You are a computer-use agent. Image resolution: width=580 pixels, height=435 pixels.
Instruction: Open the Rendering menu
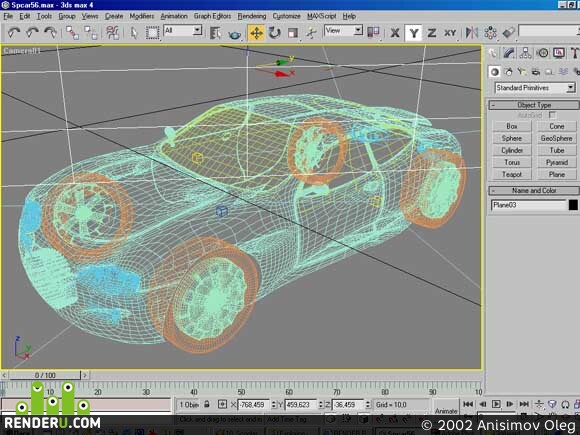[x=252, y=16]
